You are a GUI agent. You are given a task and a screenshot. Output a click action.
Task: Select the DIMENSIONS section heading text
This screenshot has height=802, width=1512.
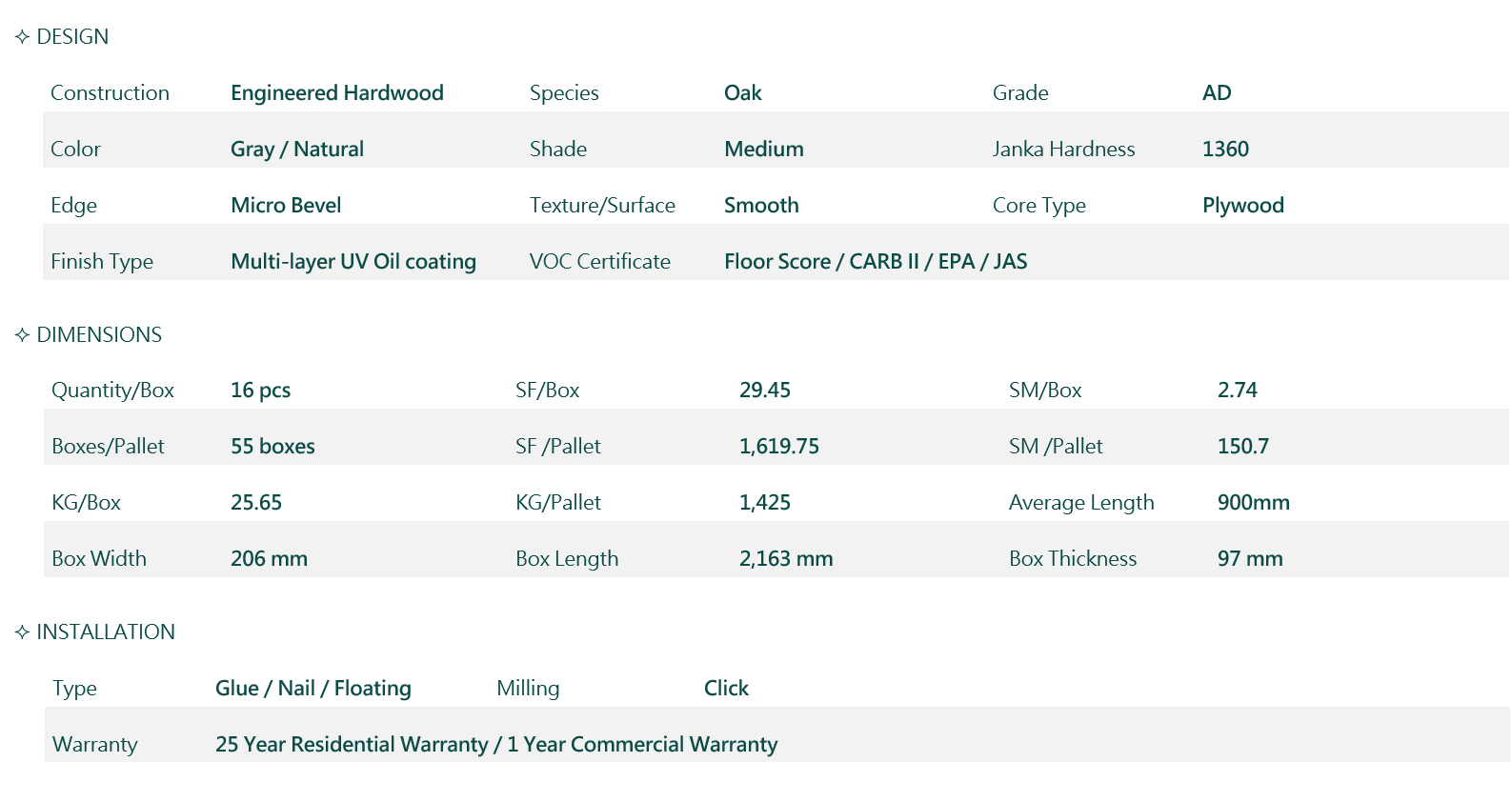99,335
